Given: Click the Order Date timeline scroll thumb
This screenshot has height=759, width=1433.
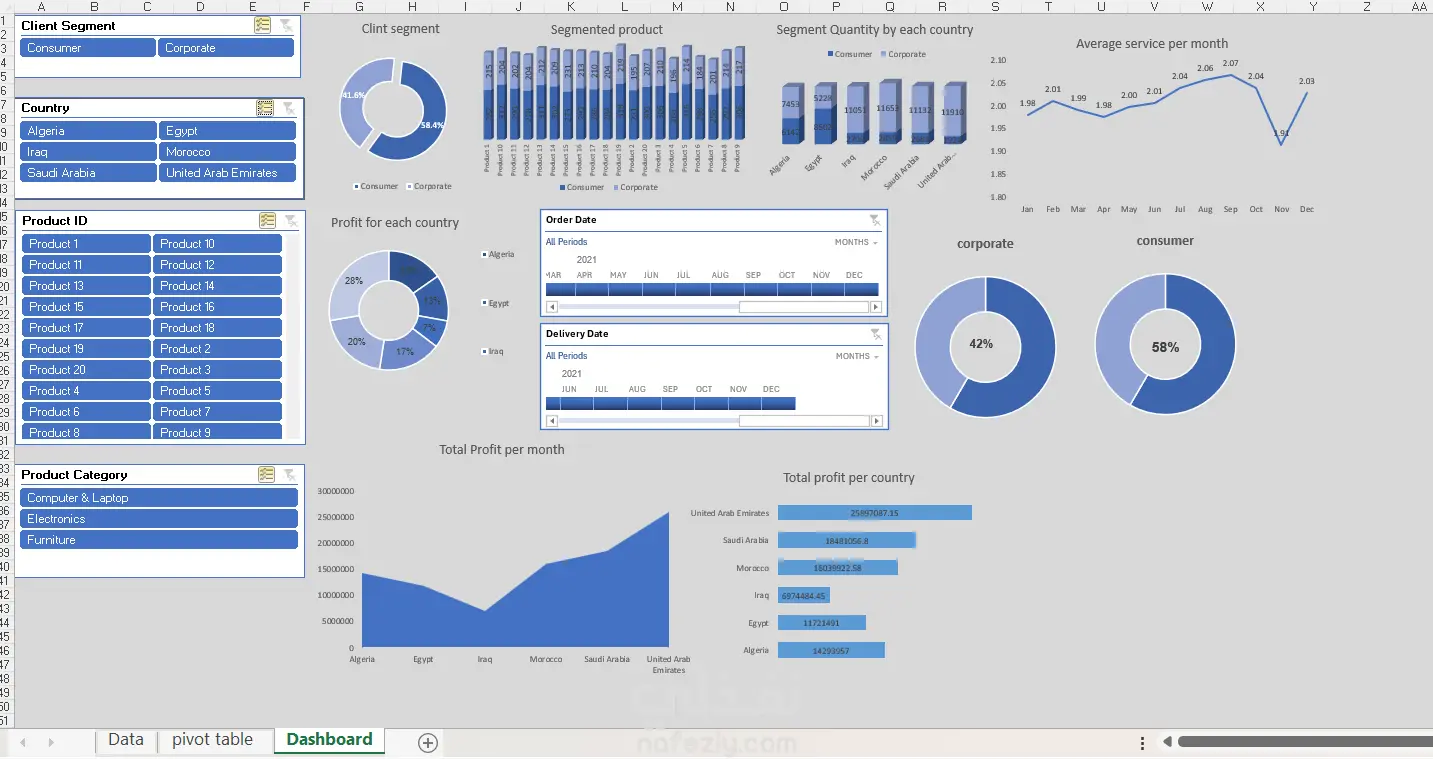Looking at the screenshot, I should 806,307.
